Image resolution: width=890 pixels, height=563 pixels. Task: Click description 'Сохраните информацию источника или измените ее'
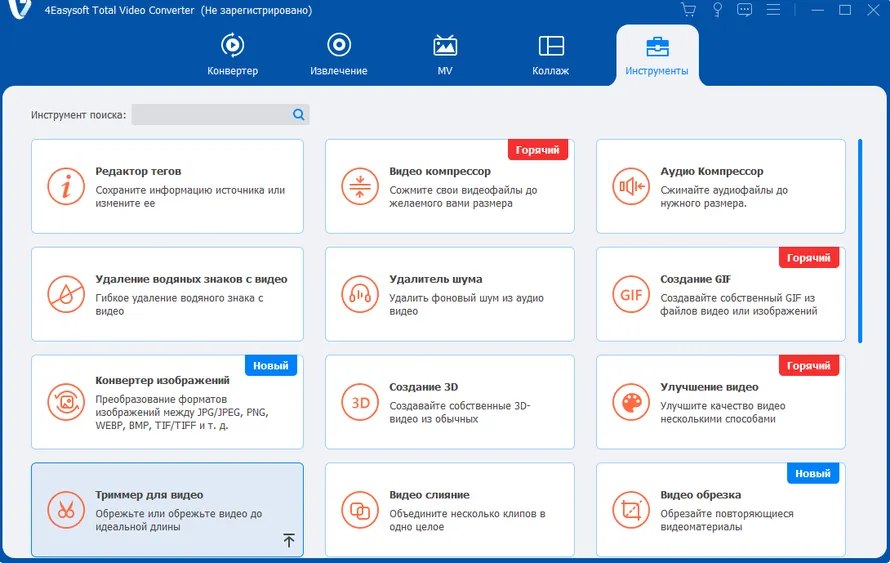[190, 196]
